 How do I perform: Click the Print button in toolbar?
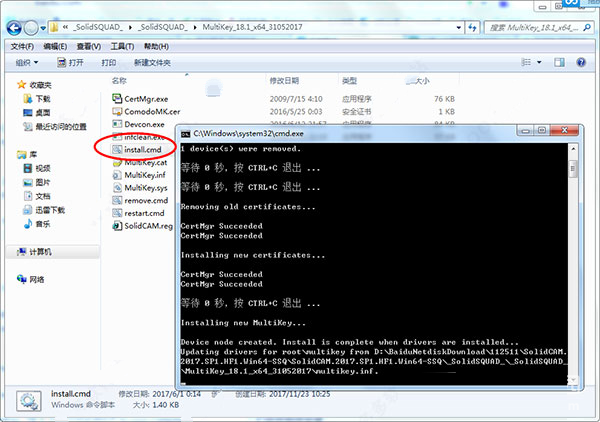click(x=109, y=62)
